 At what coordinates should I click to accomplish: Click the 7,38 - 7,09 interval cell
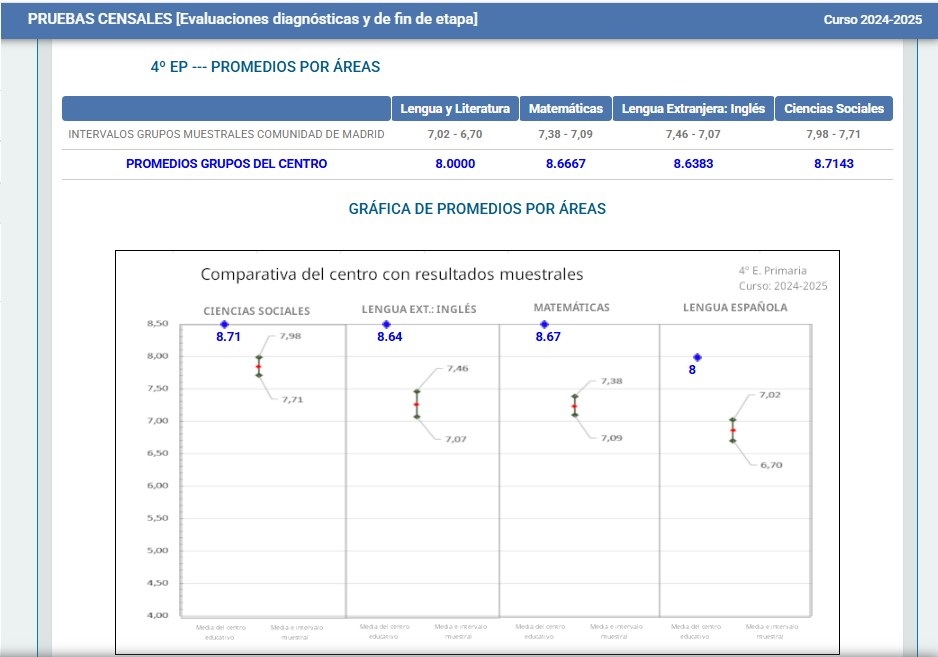566,134
